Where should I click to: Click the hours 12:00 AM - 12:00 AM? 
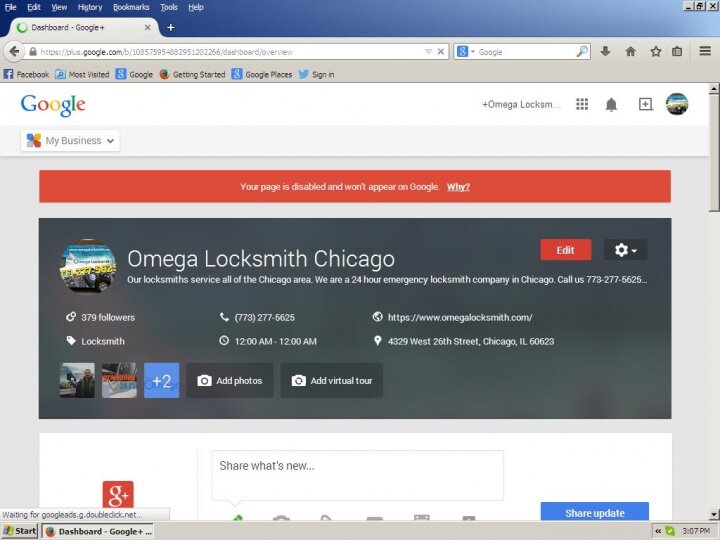coord(276,341)
